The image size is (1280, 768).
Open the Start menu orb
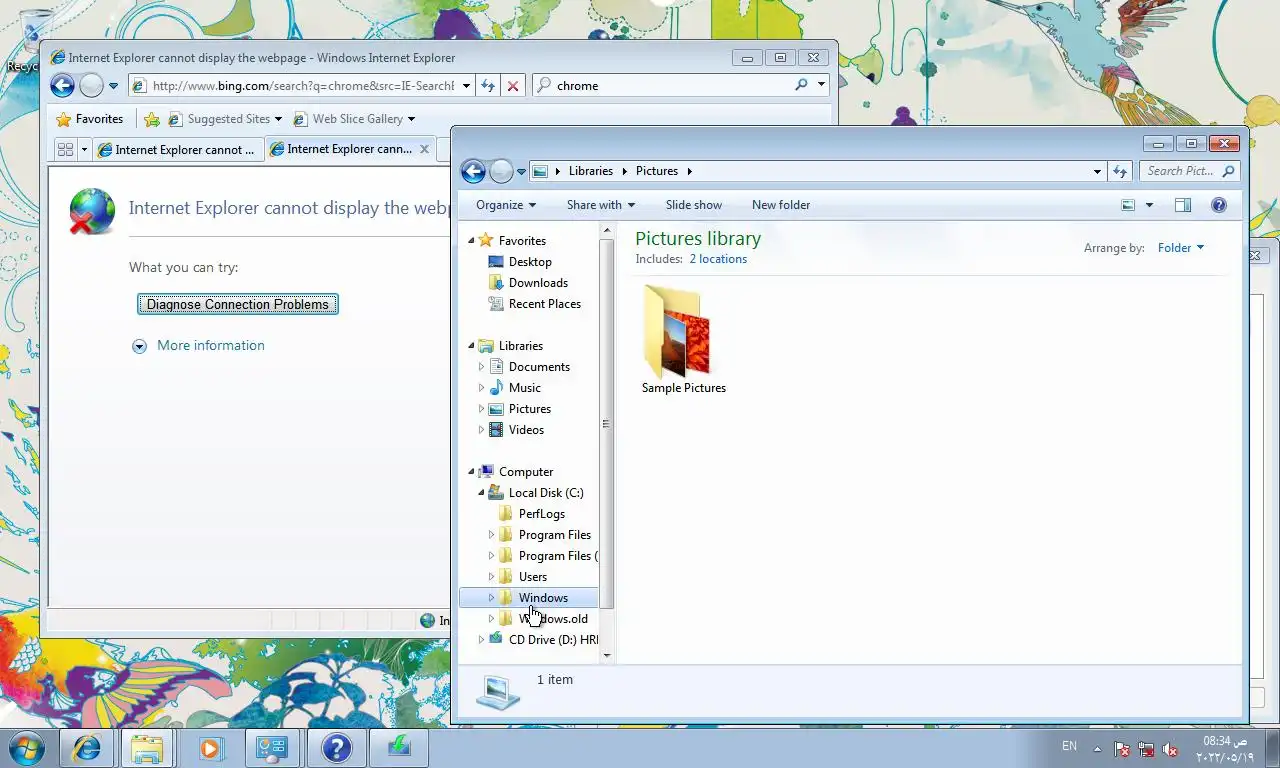[x=27, y=748]
